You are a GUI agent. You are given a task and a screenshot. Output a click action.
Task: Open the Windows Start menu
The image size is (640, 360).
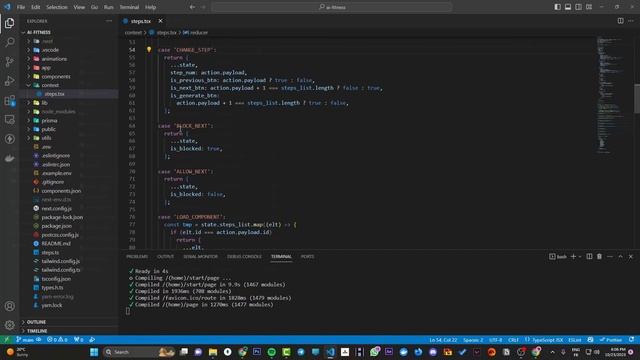click(94, 352)
